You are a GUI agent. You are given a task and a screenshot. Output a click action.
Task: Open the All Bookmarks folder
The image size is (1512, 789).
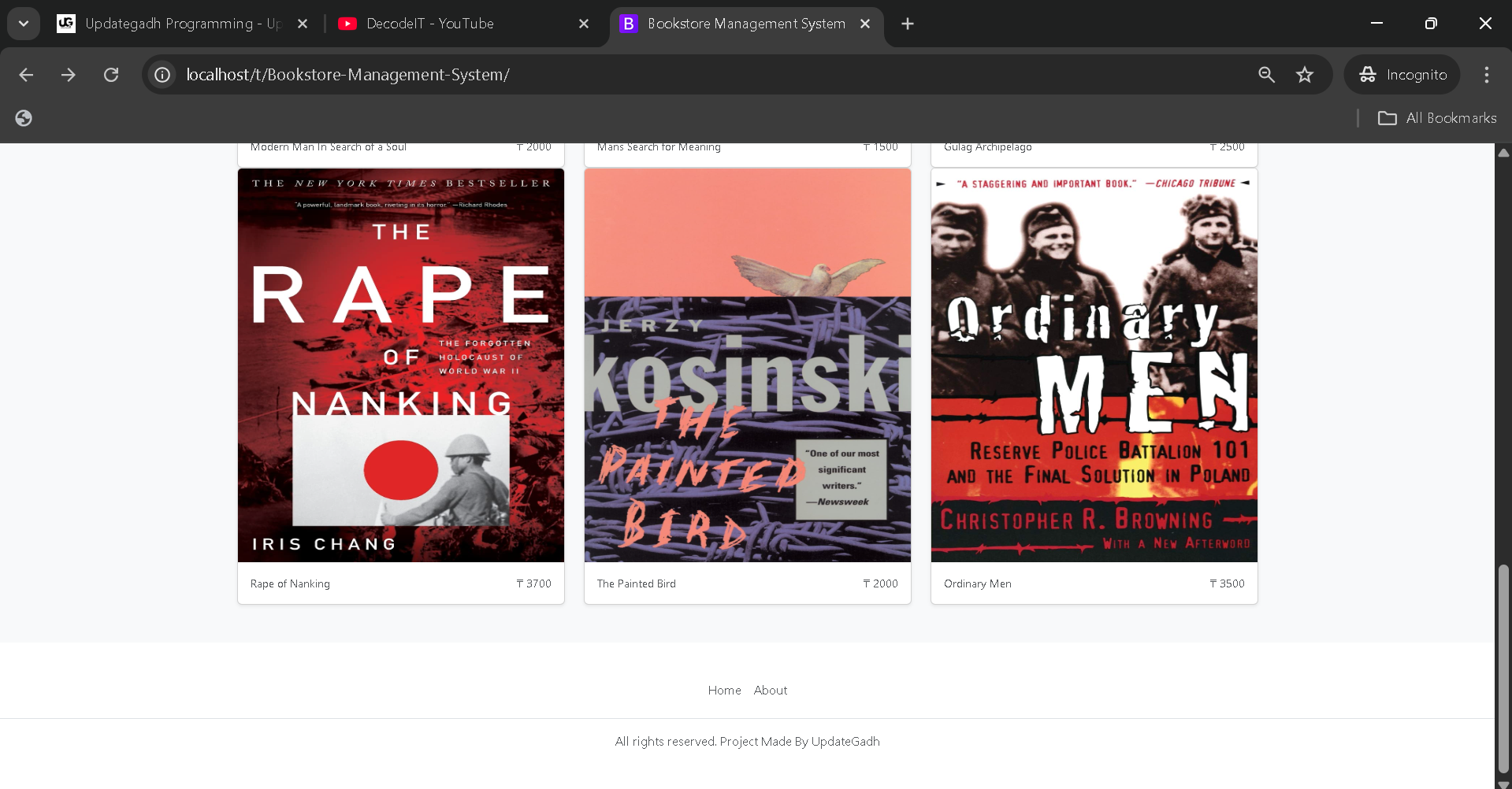[1437, 118]
